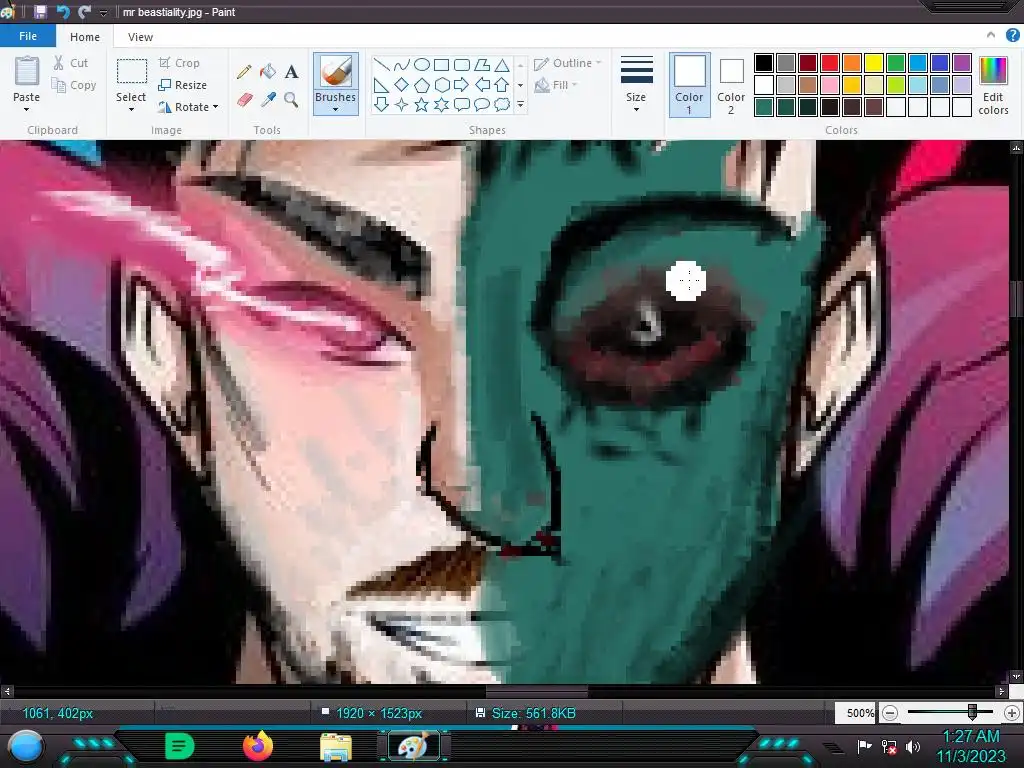Screen dimensions: 1024x768
Task: Activate Color 1 foreground selector
Action: click(x=690, y=85)
